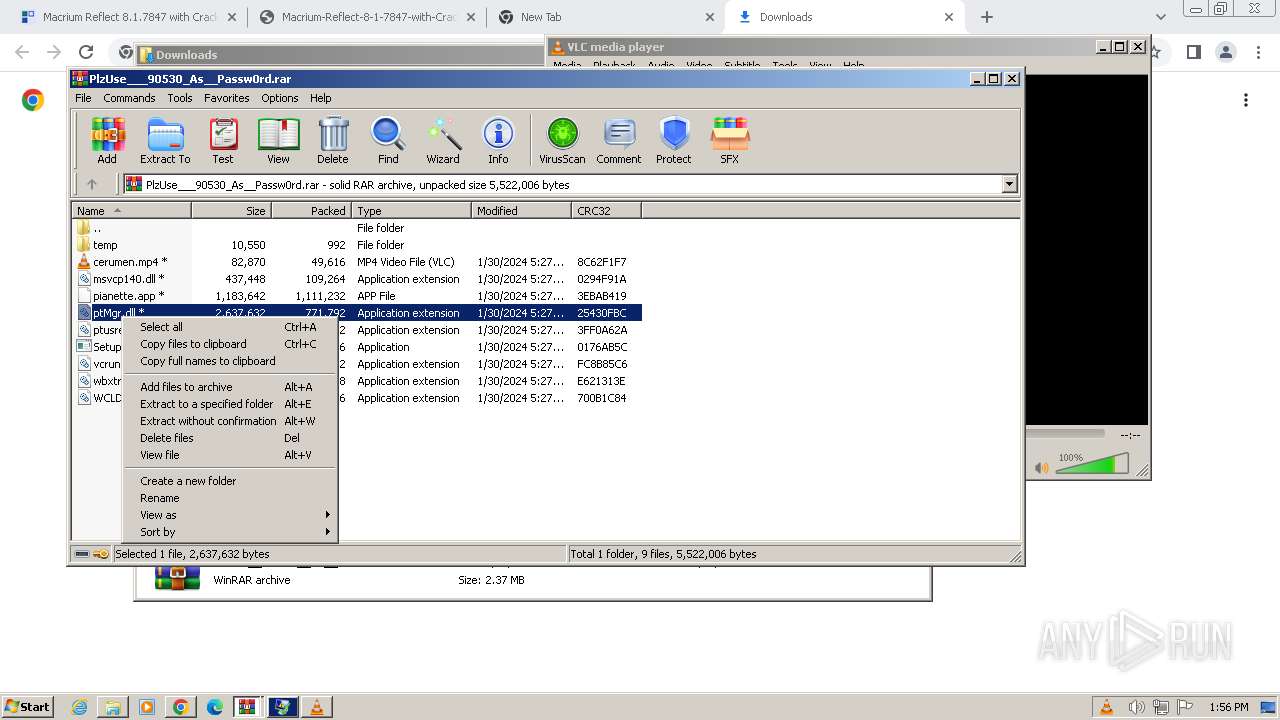Open Internet Explorer from the taskbar
Image resolution: width=1280 pixels, height=720 pixels.
click(80, 707)
